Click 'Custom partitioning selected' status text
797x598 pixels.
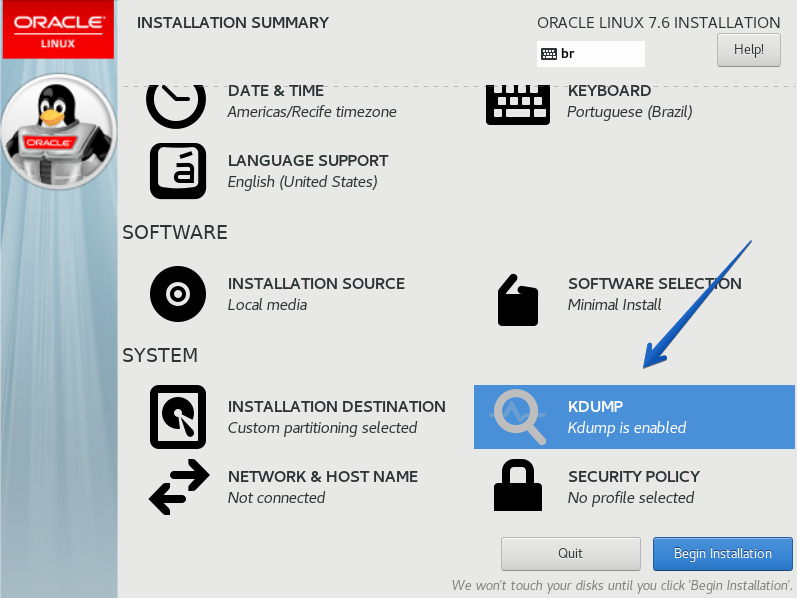tap(322, 428)
